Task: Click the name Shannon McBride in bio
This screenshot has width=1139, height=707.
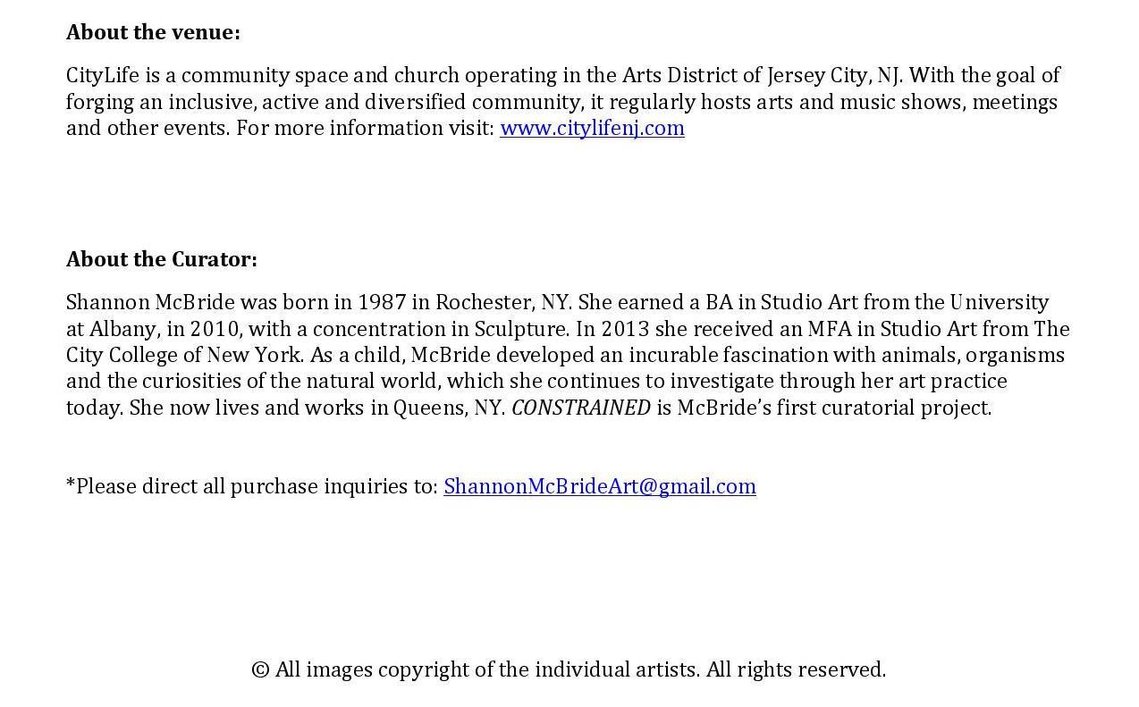Action: (x=150, y=302)
